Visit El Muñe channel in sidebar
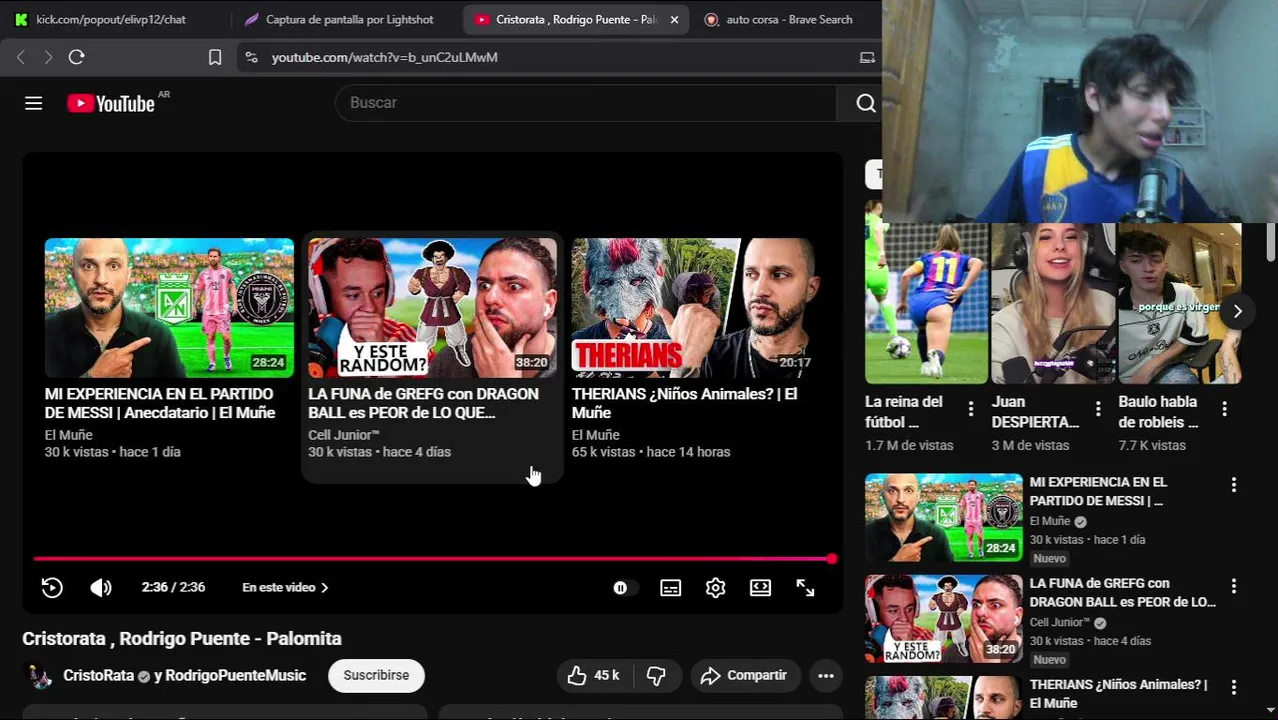The width and height of the screenshot is (1278, 720). (x=1050, y=521)
